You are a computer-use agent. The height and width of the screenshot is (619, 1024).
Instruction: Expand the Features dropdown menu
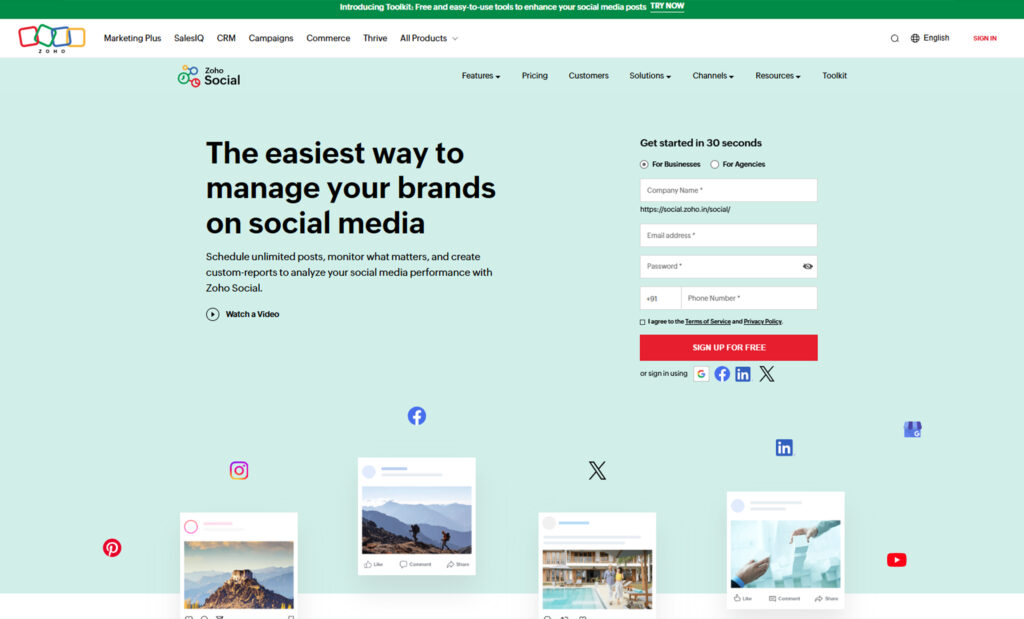point(480,76)
